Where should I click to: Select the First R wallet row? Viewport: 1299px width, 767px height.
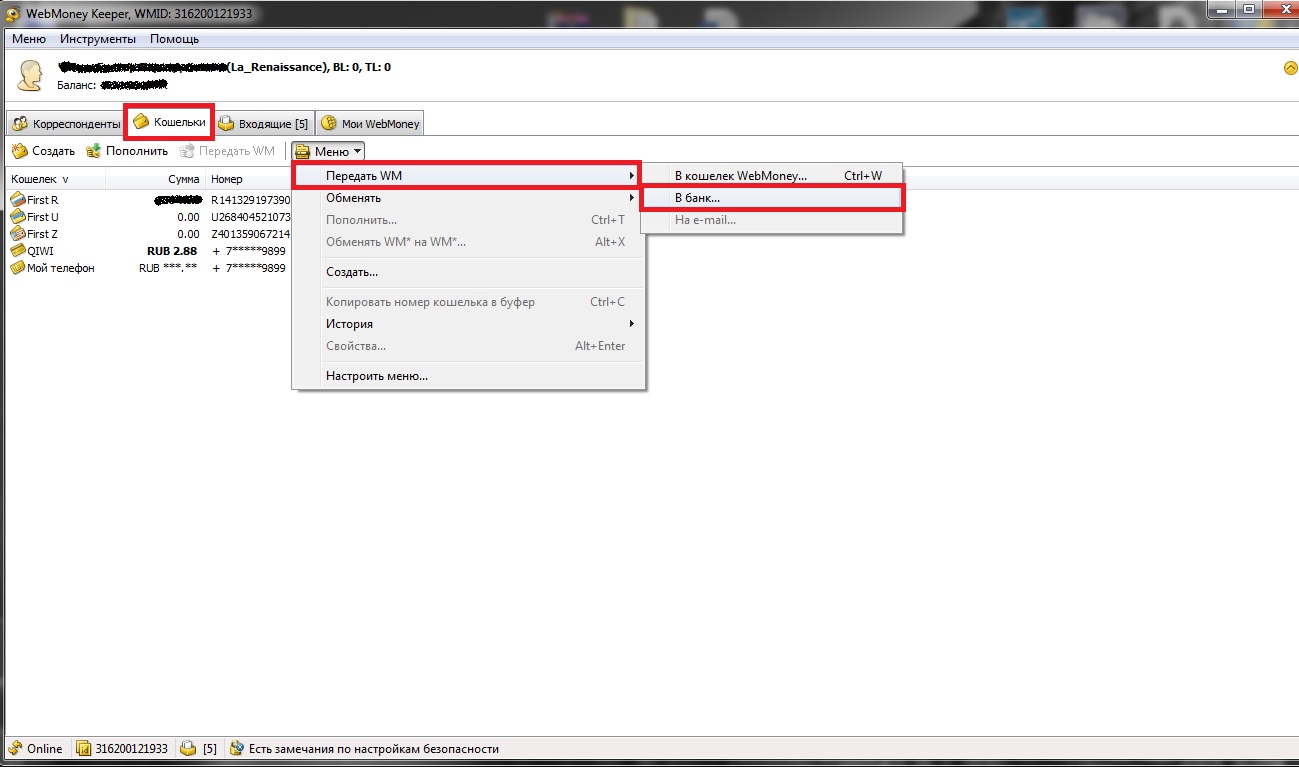(x=149, y=201)
